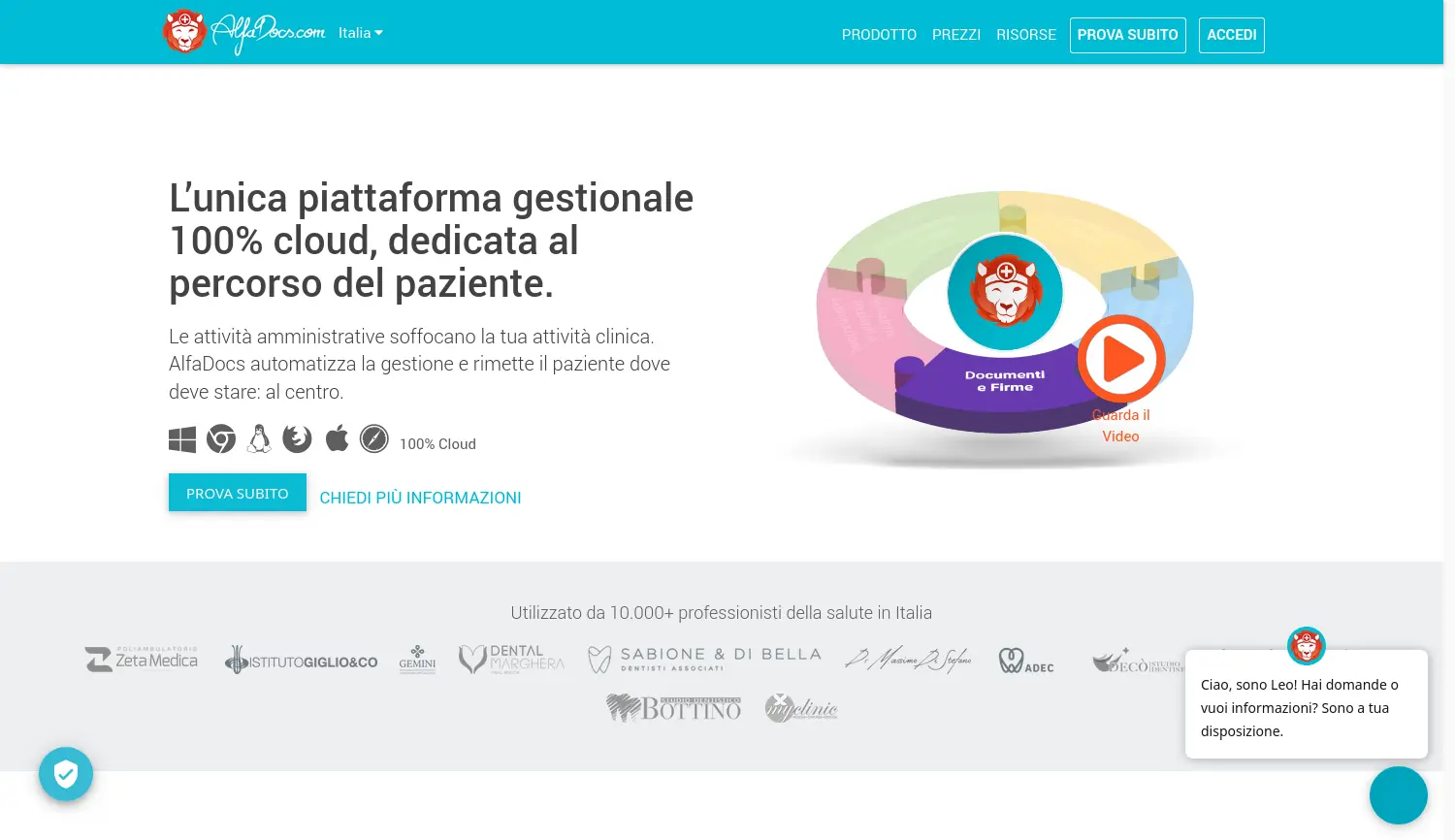Click 'Utilizzato da 10.000+ professionisti' text
The image size is (1455, 840).
point(722,613)
